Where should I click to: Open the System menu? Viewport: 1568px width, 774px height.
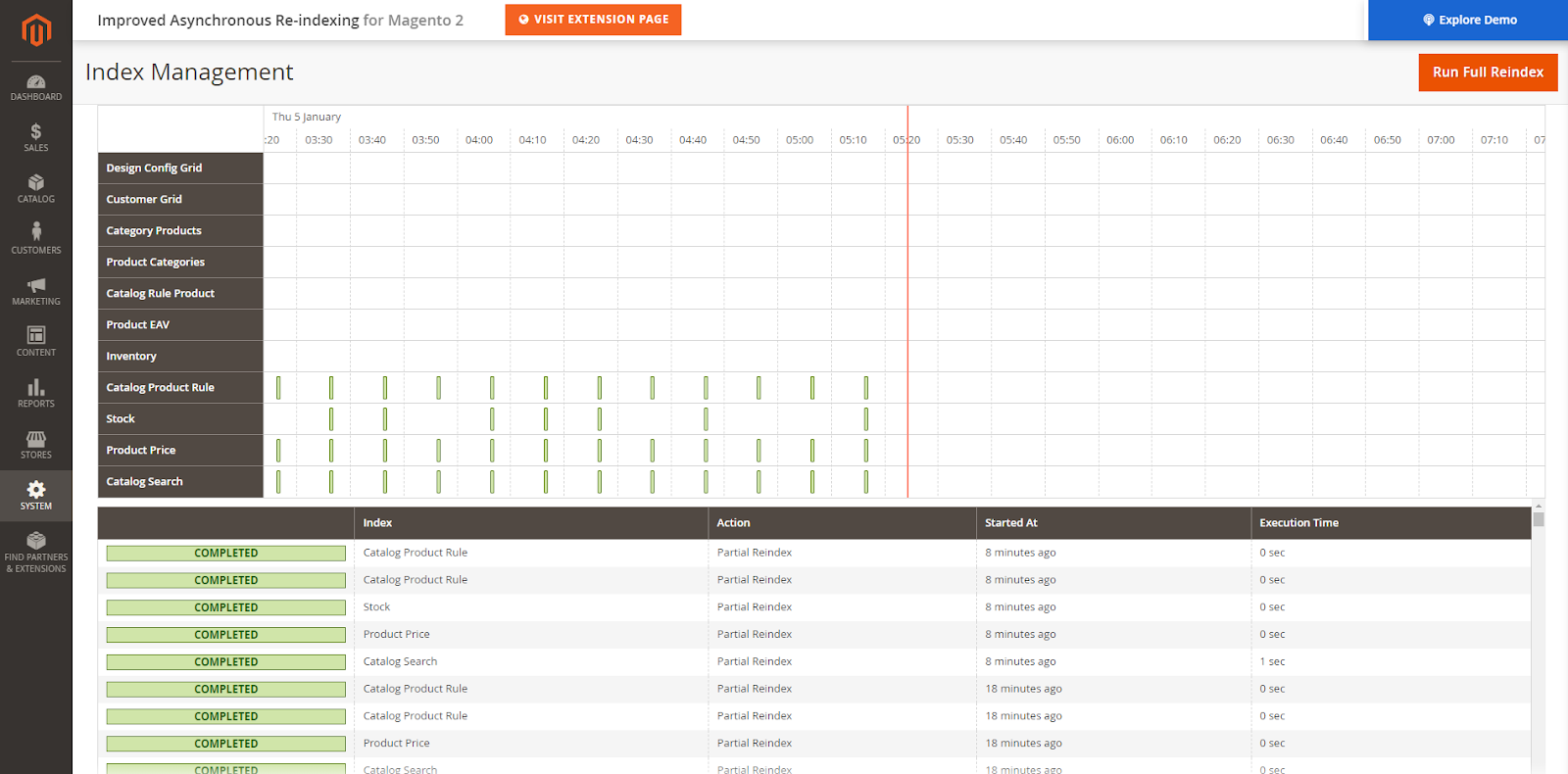coord(36,496)
